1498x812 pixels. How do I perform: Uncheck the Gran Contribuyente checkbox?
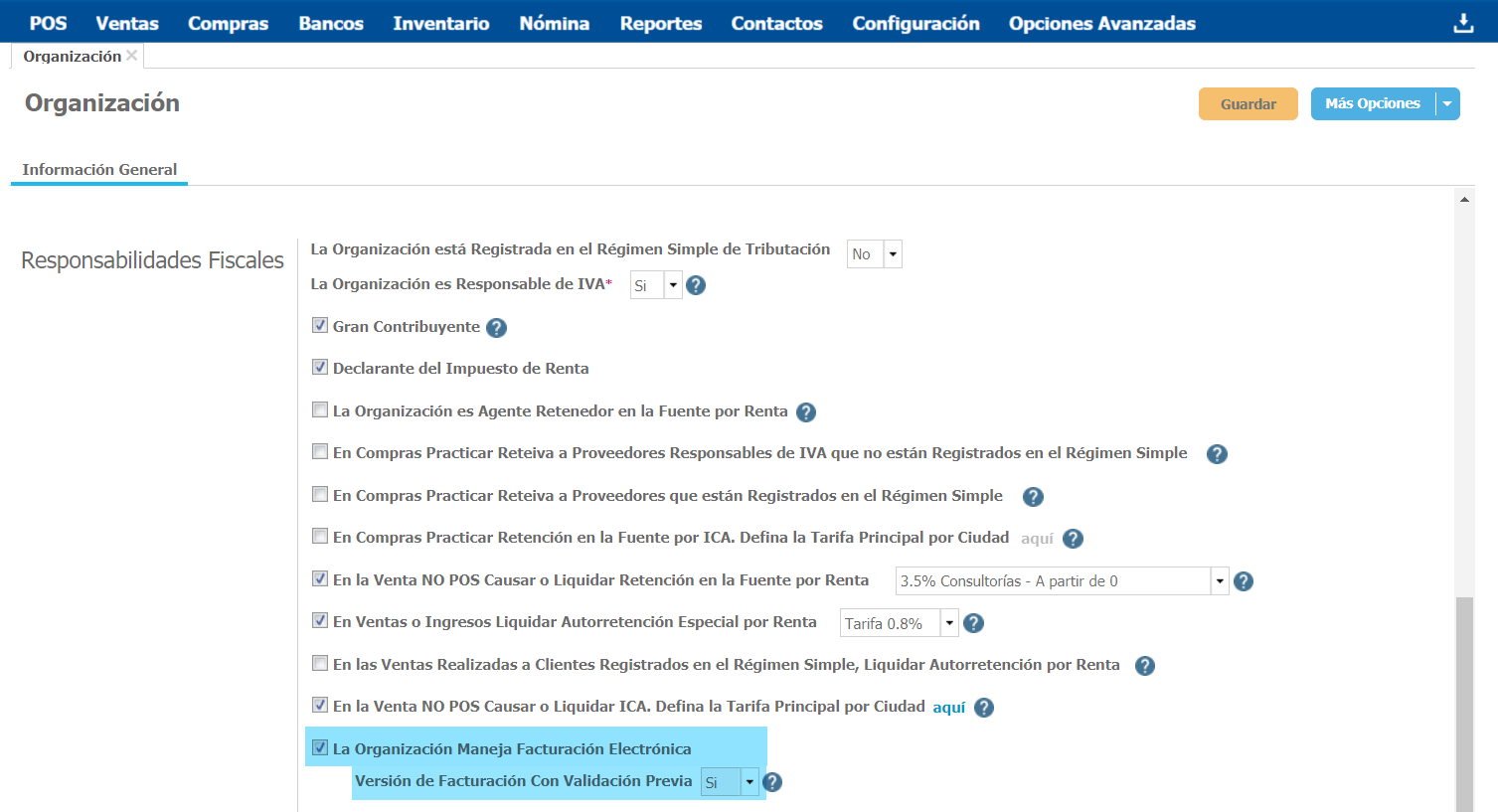pyautogui.click(x=320, y=325)
